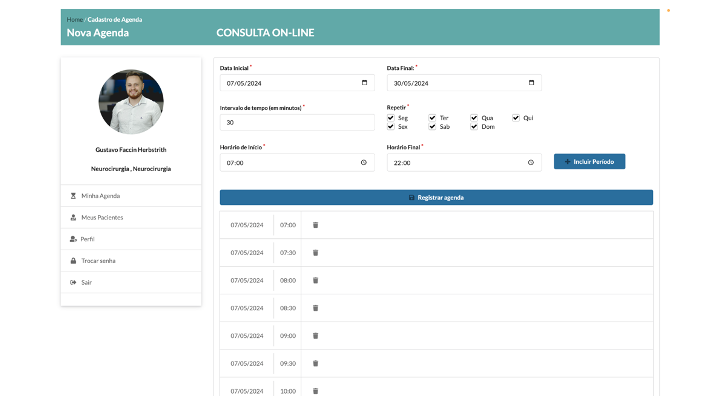
Task: Open calendar picker icon in Data Inicial
Action: [x=364, y=83]
